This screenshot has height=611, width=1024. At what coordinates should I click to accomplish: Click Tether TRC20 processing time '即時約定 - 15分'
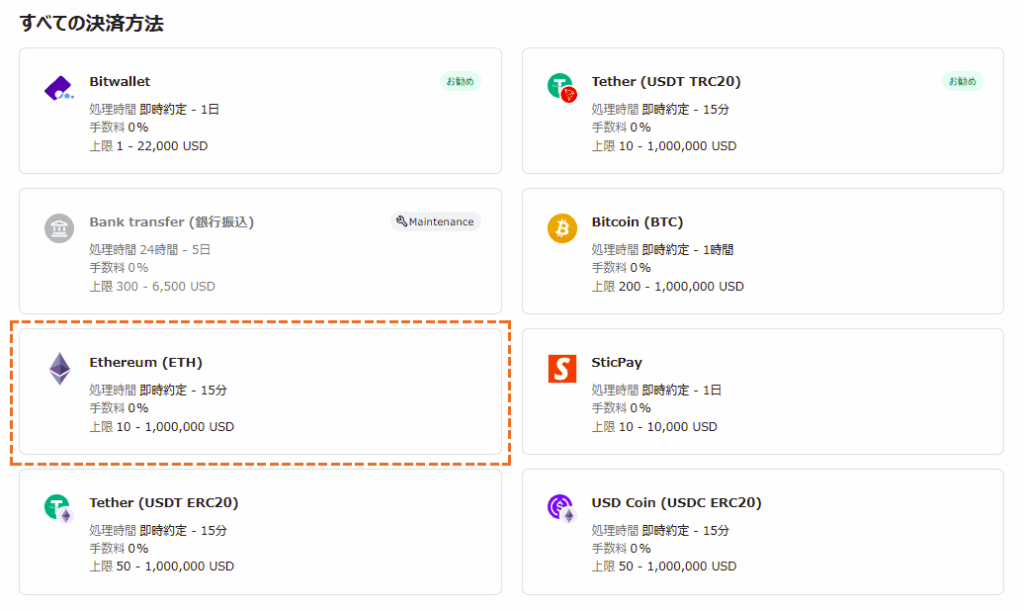pyautogui.click(x=686, y=109)
